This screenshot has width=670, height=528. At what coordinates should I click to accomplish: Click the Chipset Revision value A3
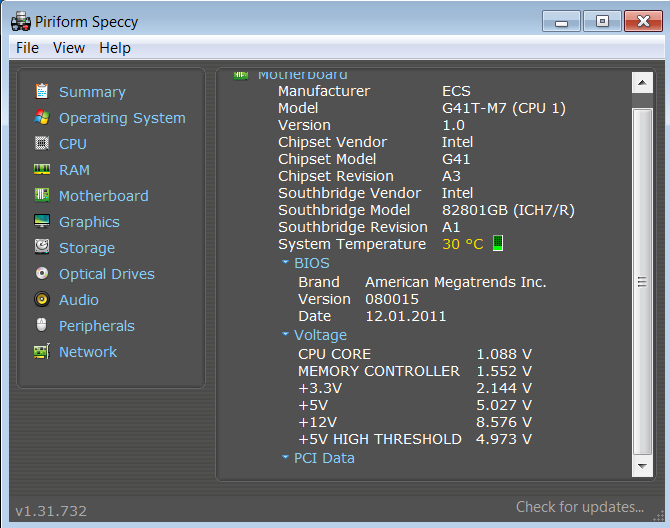point(451,176)
